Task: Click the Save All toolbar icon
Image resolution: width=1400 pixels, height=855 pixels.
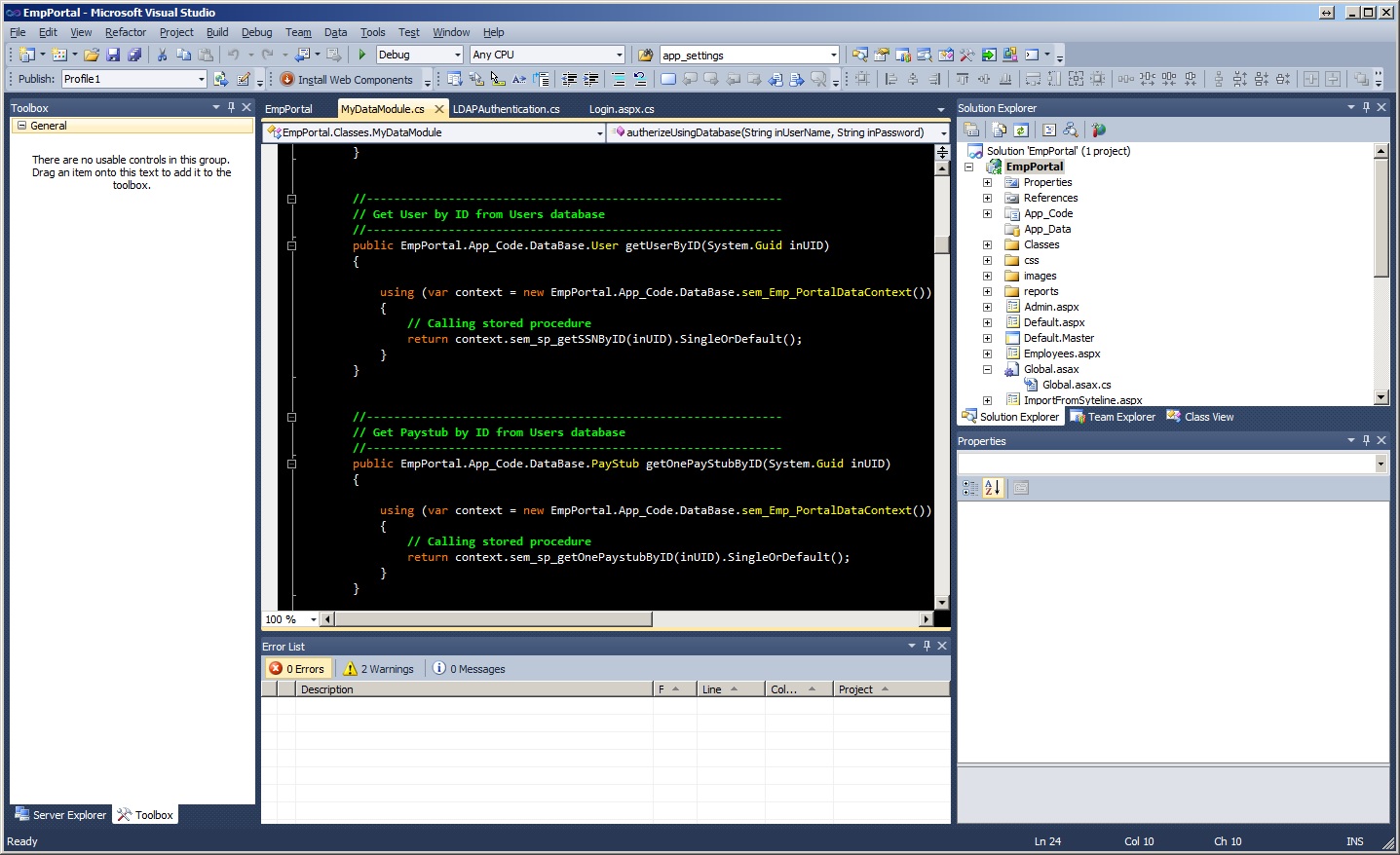Action: click(x=134, y=55)
